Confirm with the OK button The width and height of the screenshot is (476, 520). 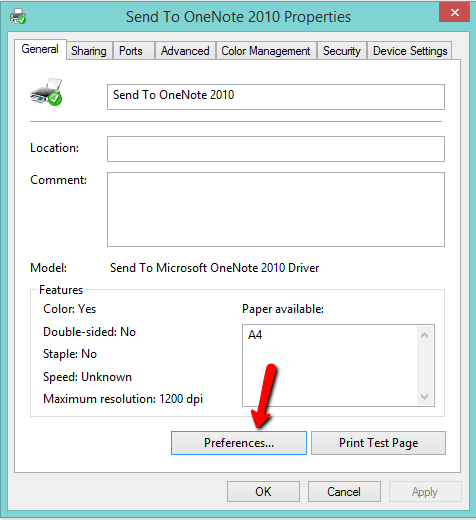(x=263, y=492)
